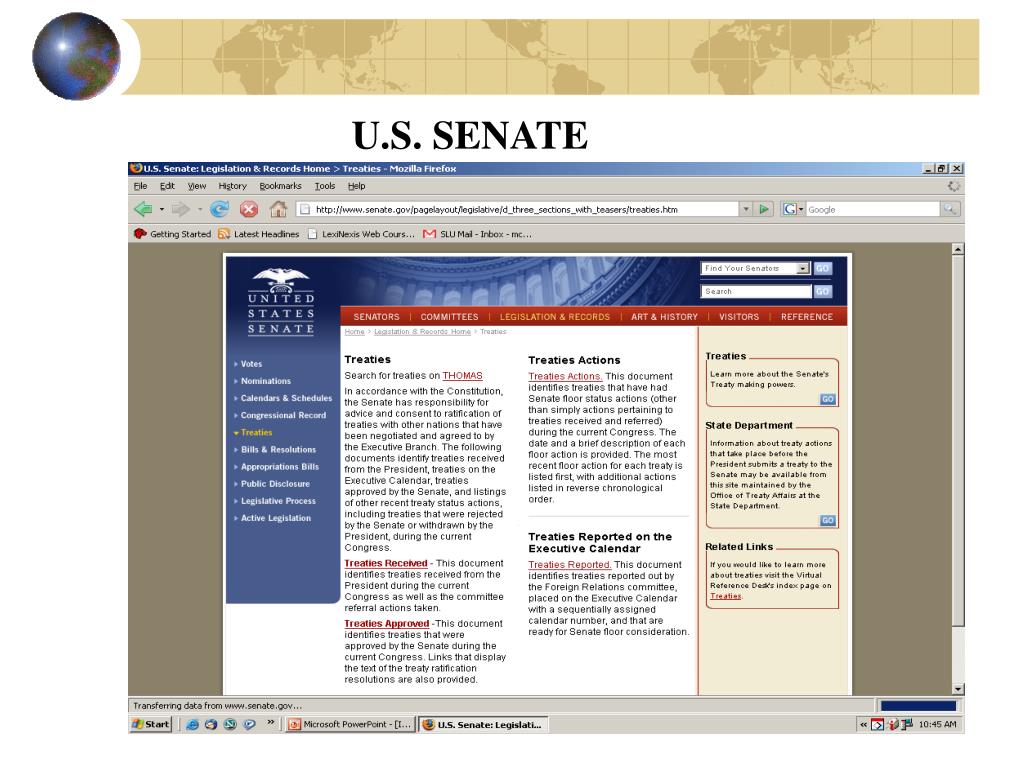Open the address bar URL history dropdown
Screen dimensions: 1024x768
tap(746, 209)
